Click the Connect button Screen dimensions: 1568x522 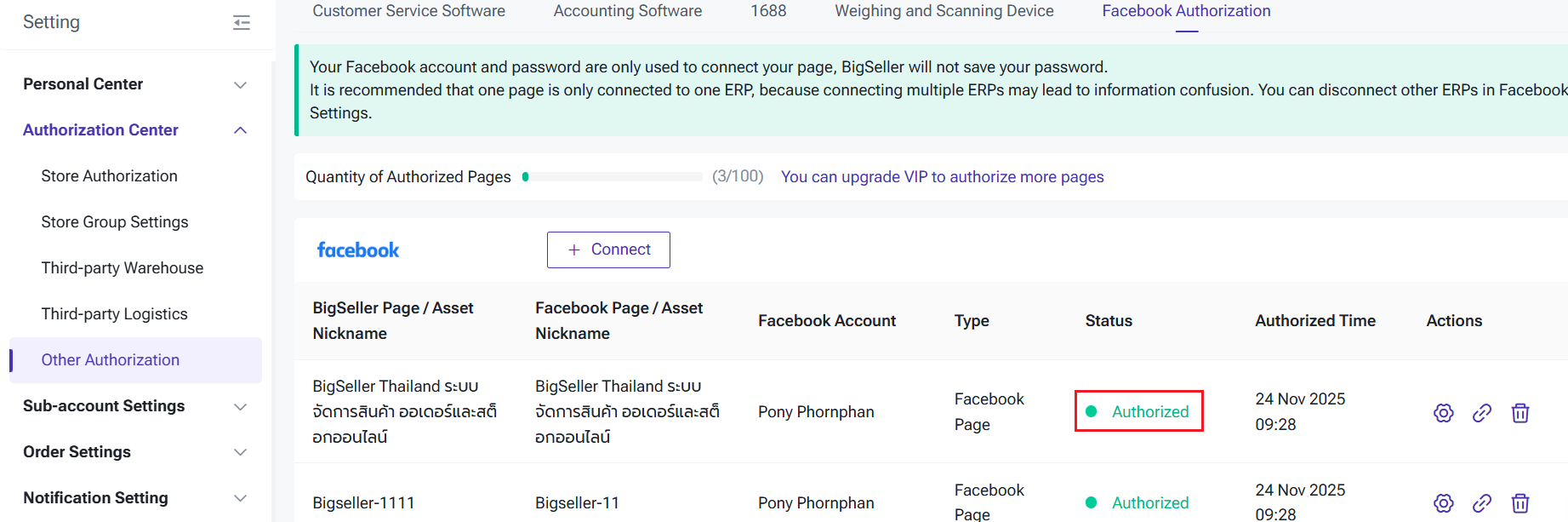(608, 250)
